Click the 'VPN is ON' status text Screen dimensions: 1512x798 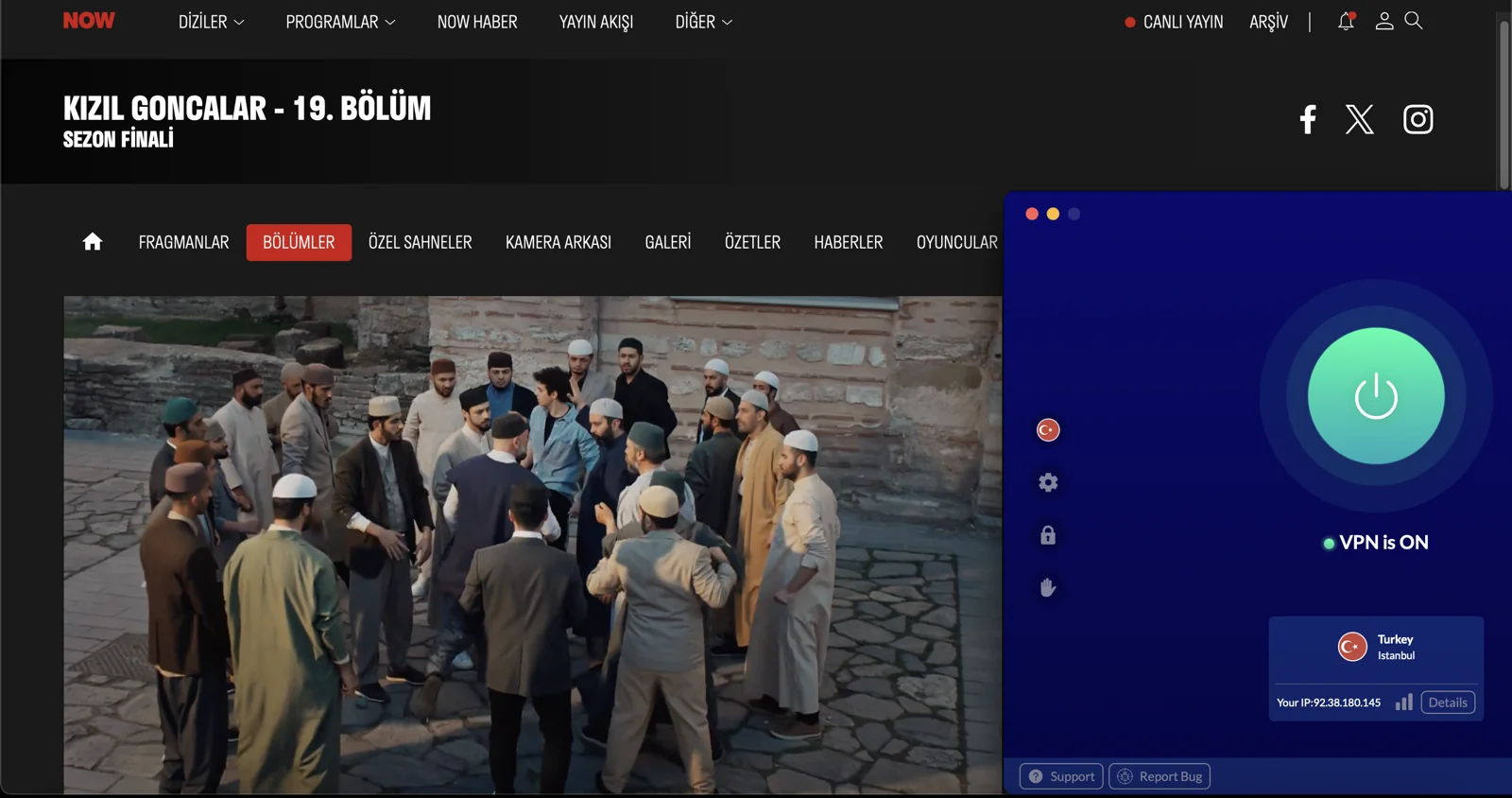pos(1383,543)
